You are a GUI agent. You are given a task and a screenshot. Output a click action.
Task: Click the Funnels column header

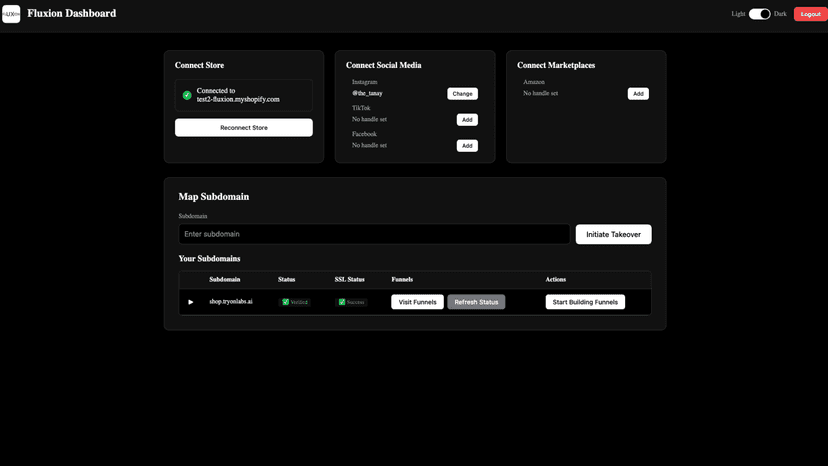[402, 279]
